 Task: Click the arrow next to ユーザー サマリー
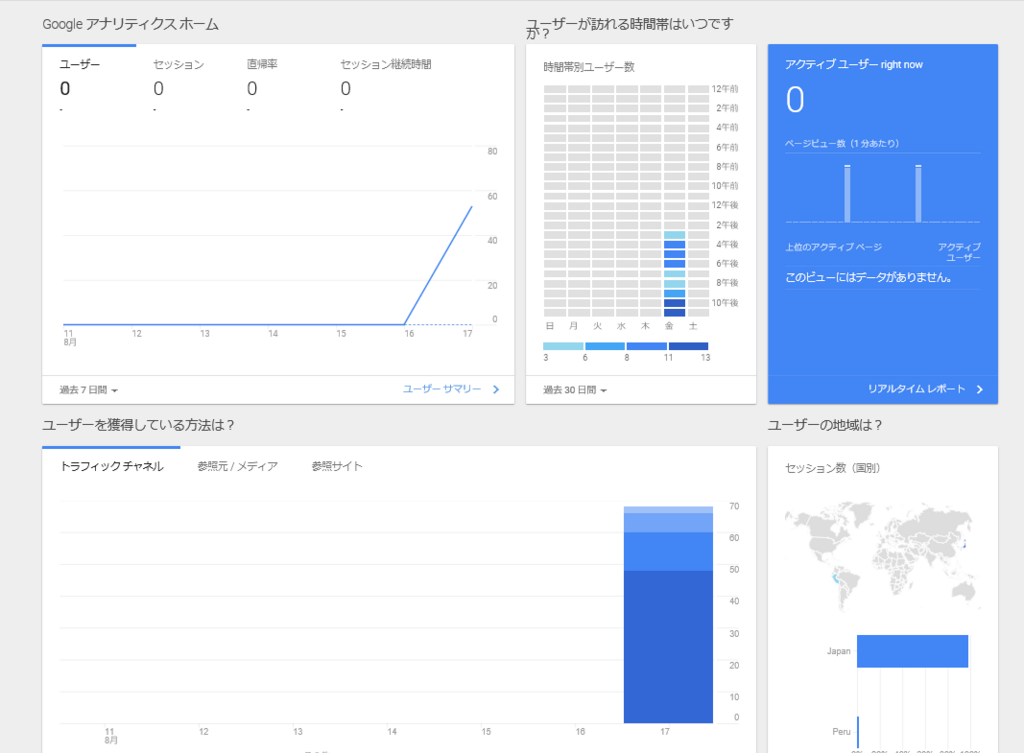(496, 389)
